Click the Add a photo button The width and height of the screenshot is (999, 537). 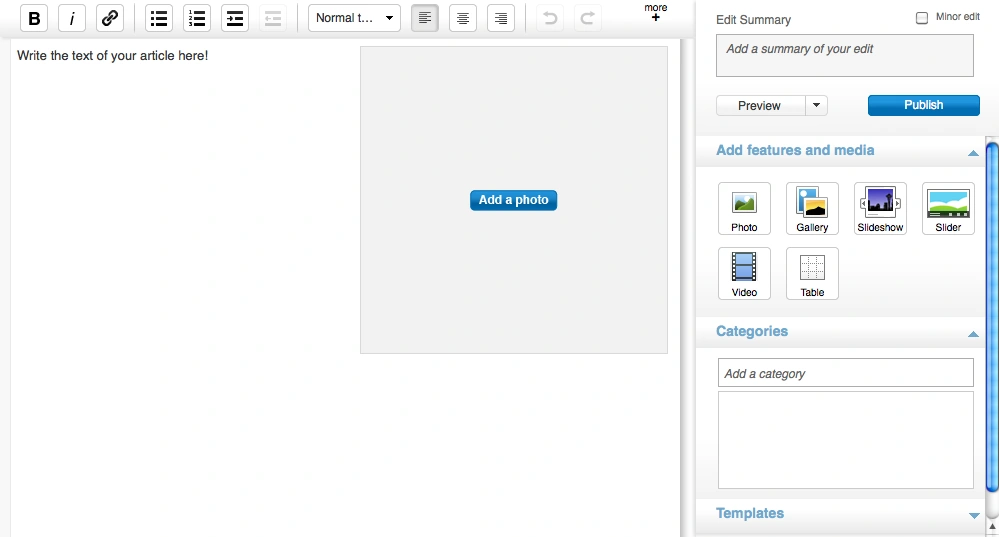click(513, 200)
